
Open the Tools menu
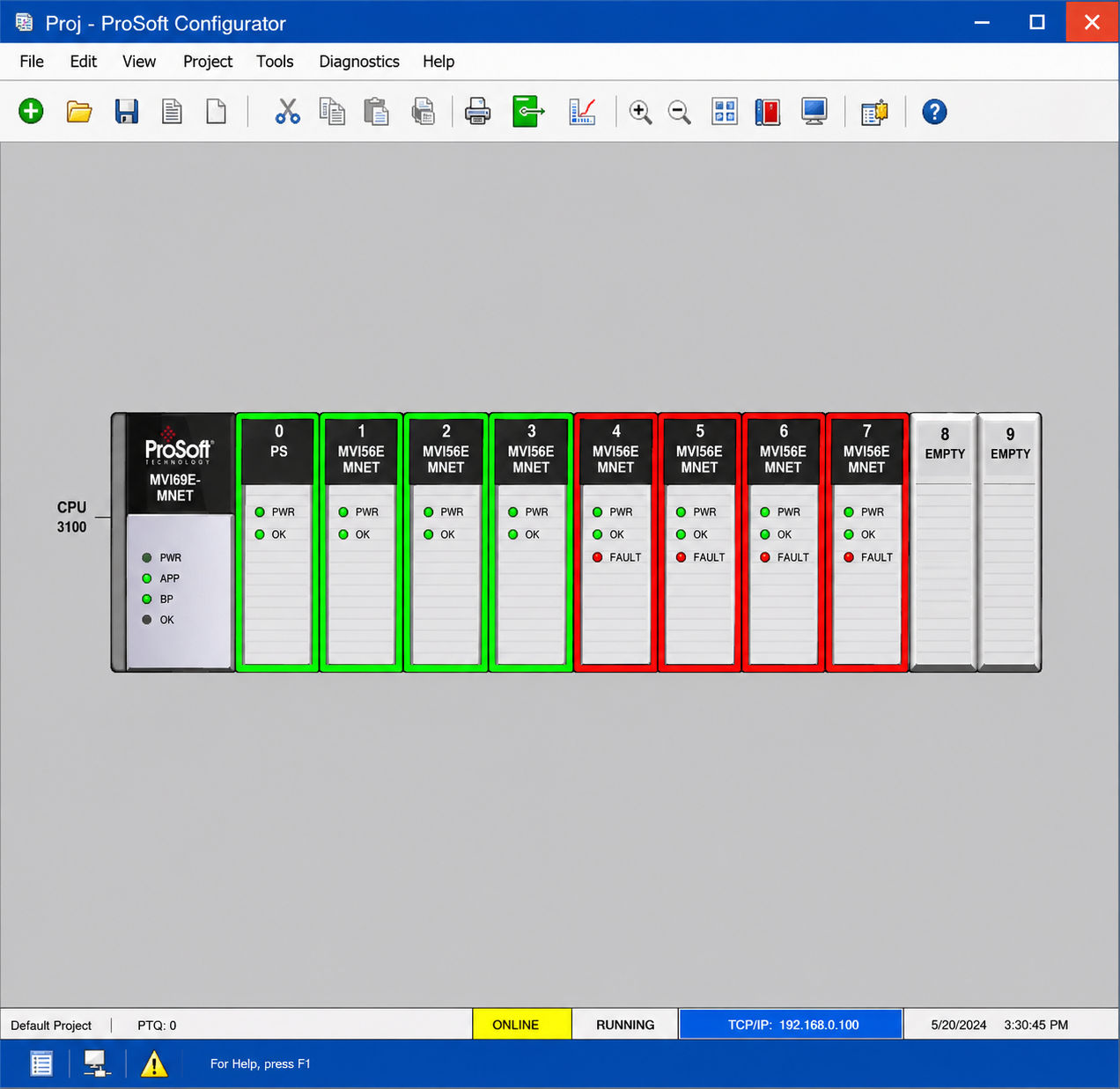click(275, 62)
